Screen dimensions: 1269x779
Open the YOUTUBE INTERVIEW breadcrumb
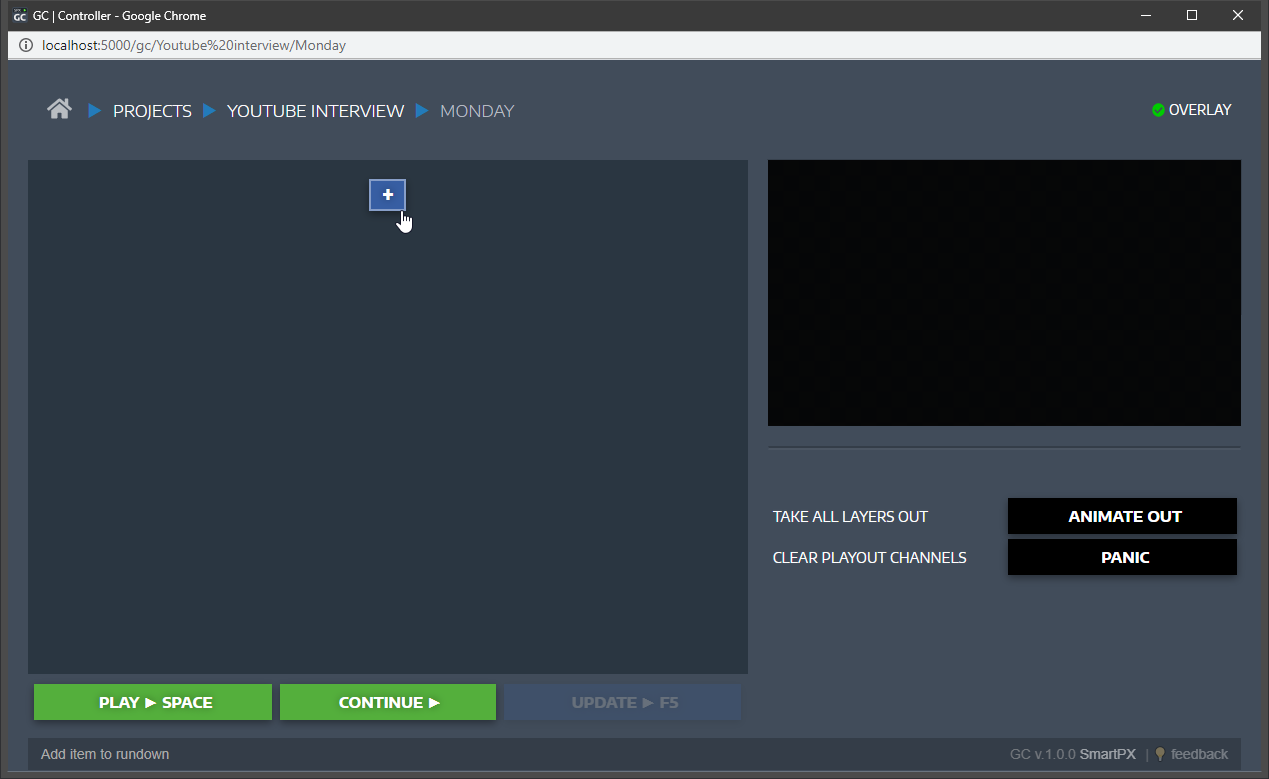tap(315, 111)
